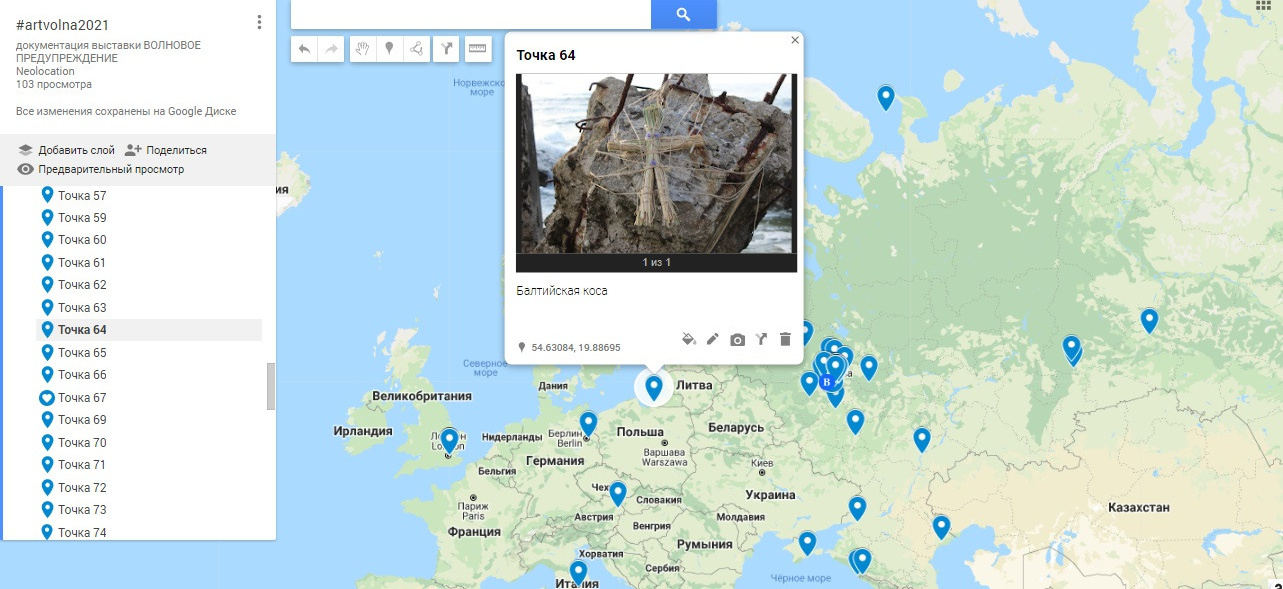1283x589 pixels.
Task: Edit Точка 64 using the pencil icon
Action: click(712, 339)
